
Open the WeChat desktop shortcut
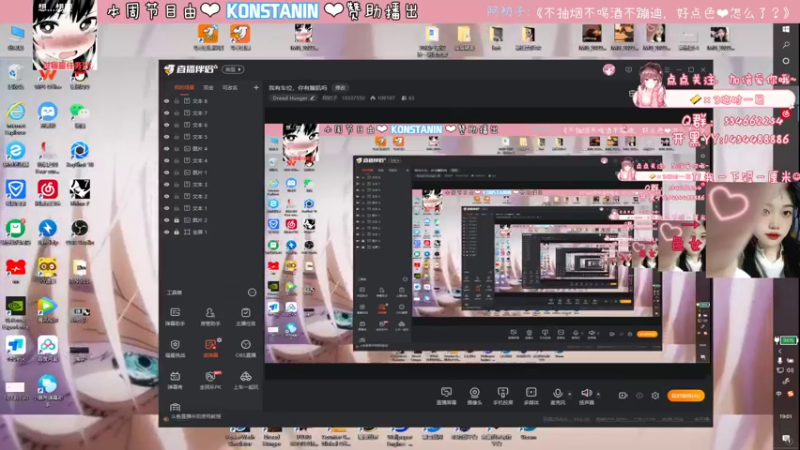tap(79, 115)
